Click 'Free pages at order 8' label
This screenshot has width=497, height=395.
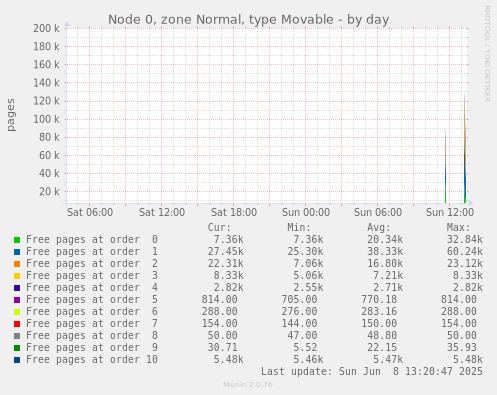(x=92, y=336)
